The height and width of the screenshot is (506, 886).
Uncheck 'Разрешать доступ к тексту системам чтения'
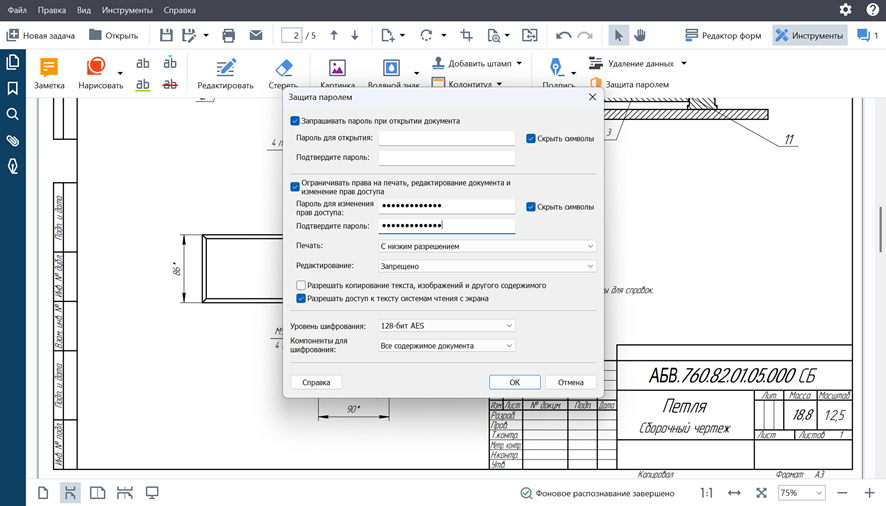301,298
